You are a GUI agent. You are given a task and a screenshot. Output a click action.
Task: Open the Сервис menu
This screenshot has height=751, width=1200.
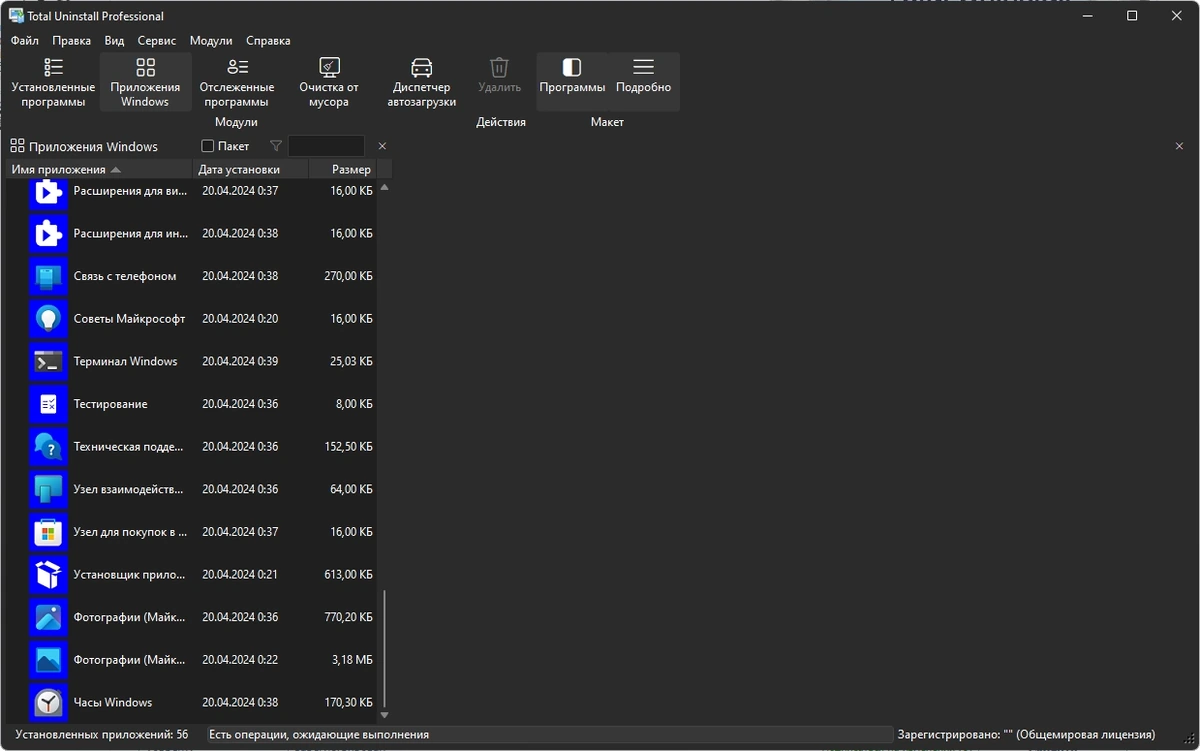(x=157, y=41)
